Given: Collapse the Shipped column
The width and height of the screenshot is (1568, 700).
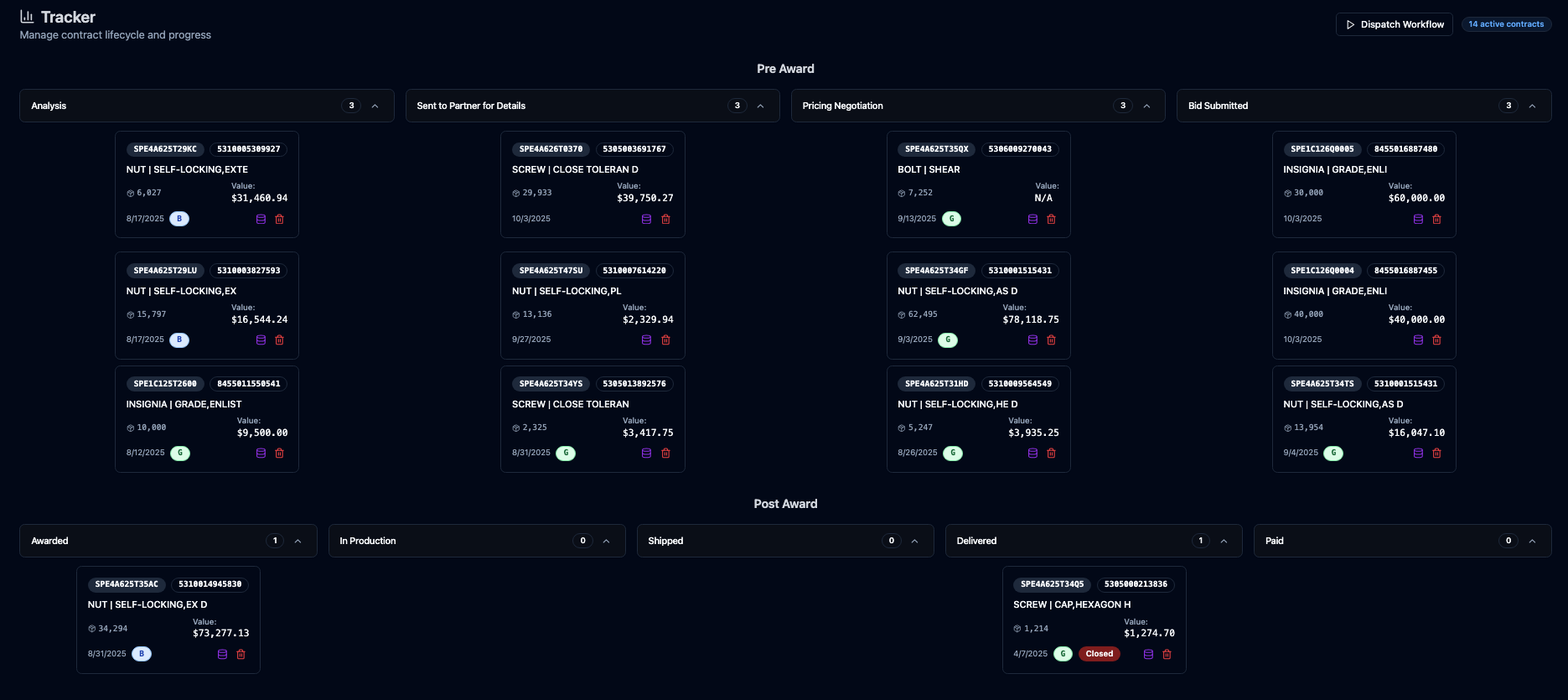Looking at the screenshot, I should coord(914,541).
